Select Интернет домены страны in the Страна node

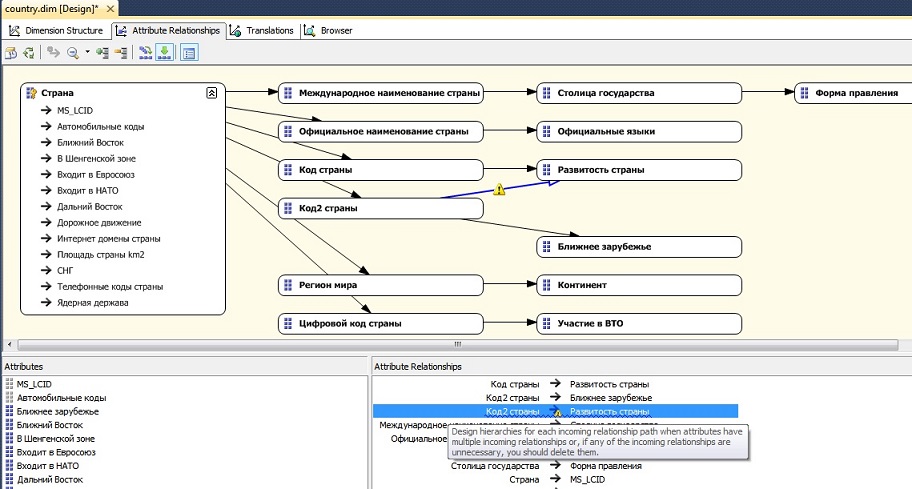pyautogui.click(x=108, y=239)
